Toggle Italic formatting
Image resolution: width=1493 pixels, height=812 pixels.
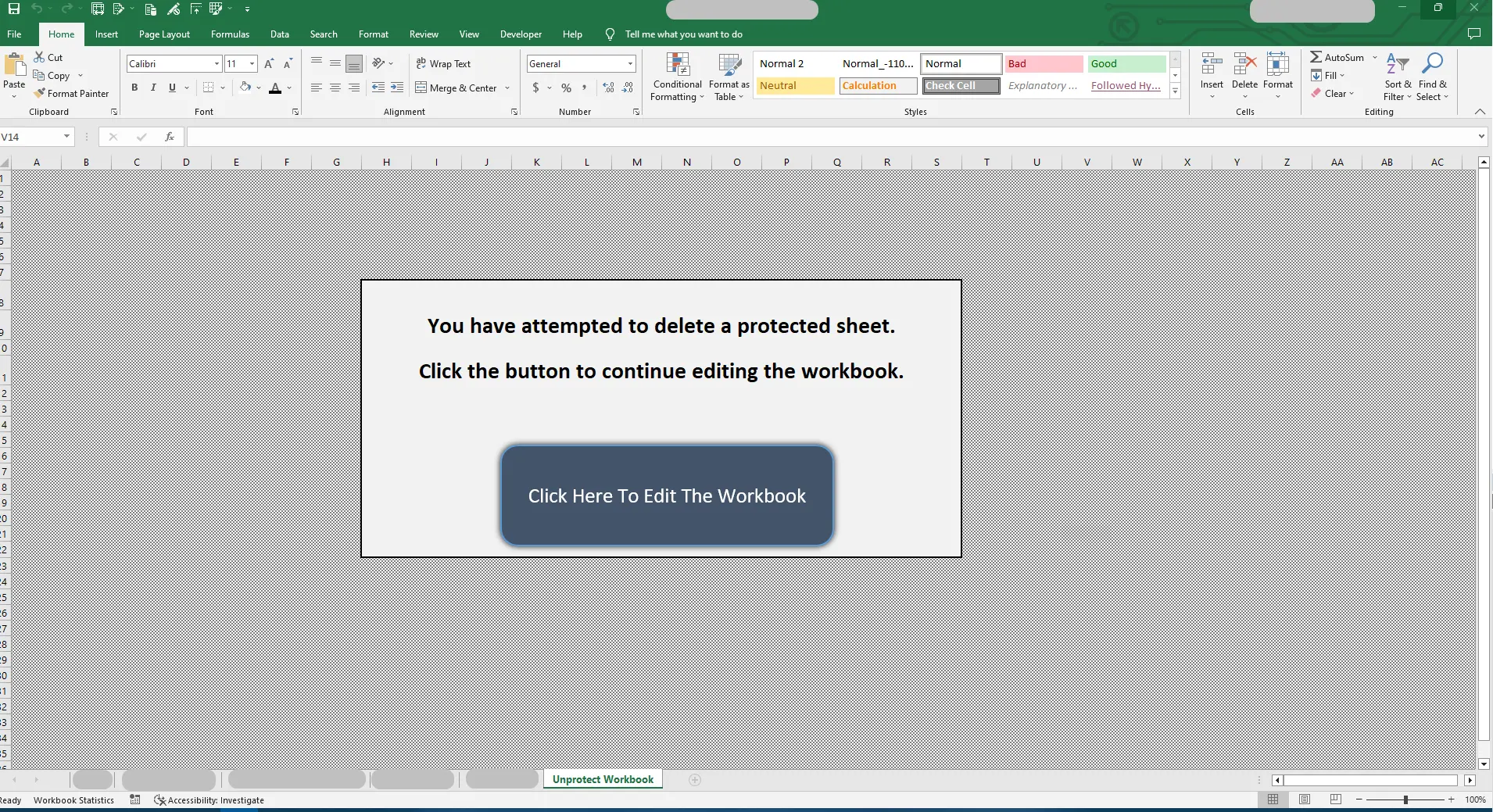tap(153, 88)
